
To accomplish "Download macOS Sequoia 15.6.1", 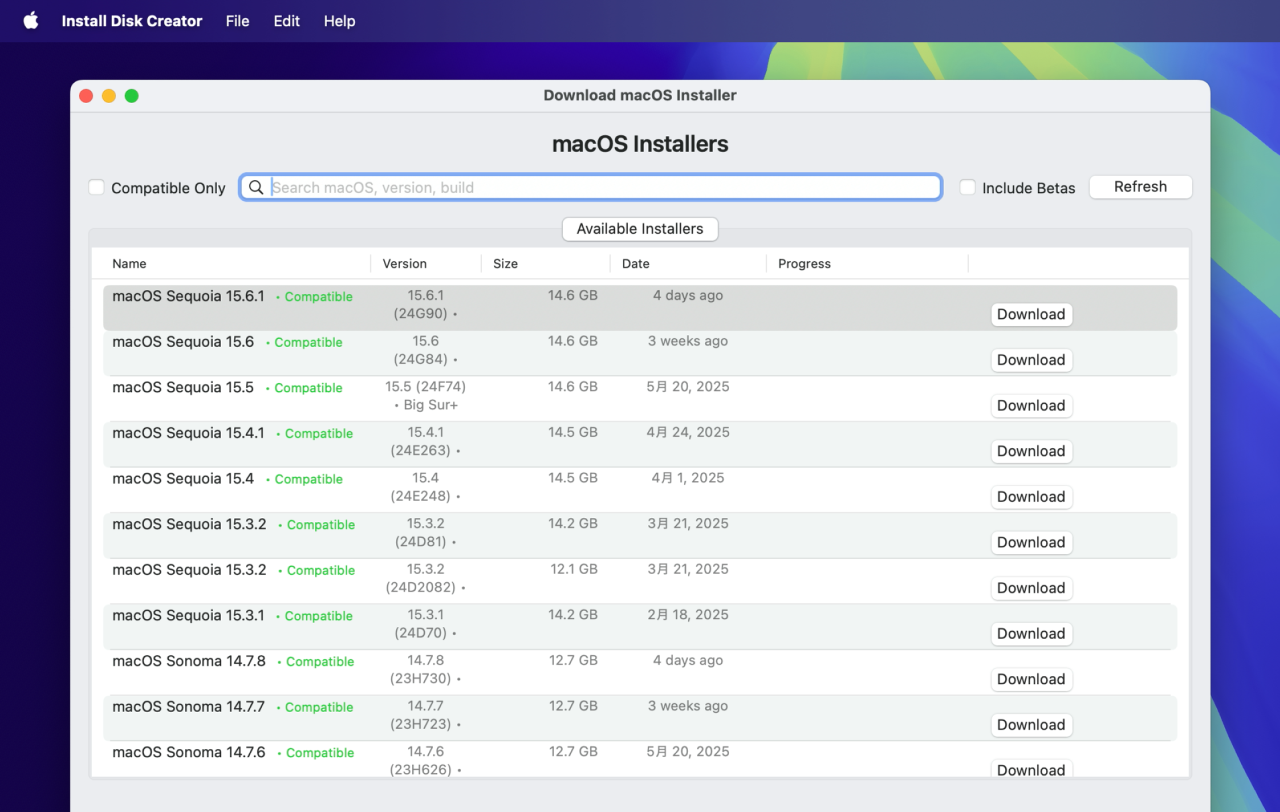I will point(1031,314).
